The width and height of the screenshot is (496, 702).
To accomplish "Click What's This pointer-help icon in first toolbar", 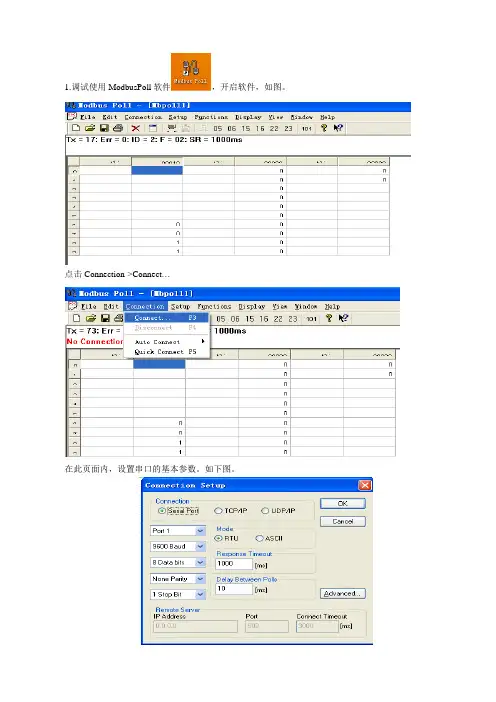I will (x=338, y=128).
